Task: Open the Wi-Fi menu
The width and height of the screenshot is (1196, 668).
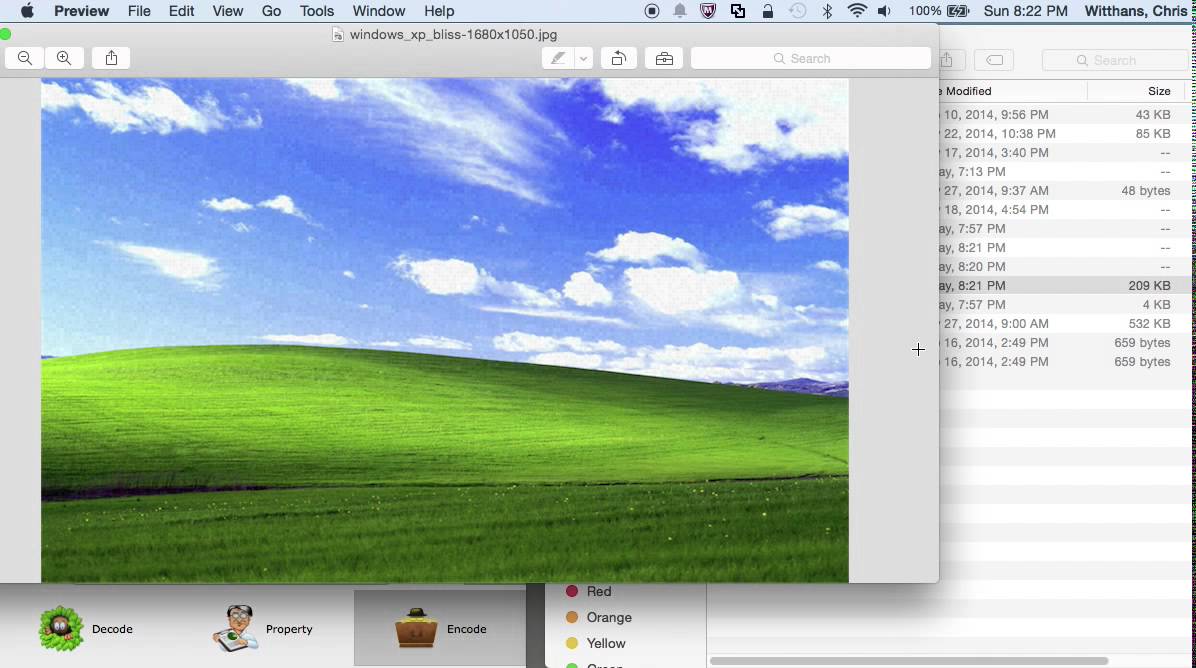Action: (x=857, y=11)
